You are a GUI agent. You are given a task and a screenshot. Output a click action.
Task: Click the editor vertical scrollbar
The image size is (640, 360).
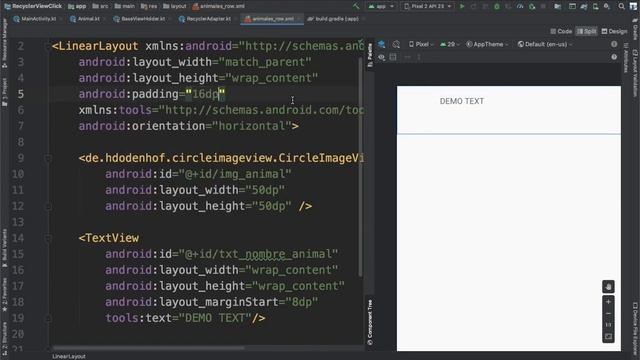click(360, 167)
